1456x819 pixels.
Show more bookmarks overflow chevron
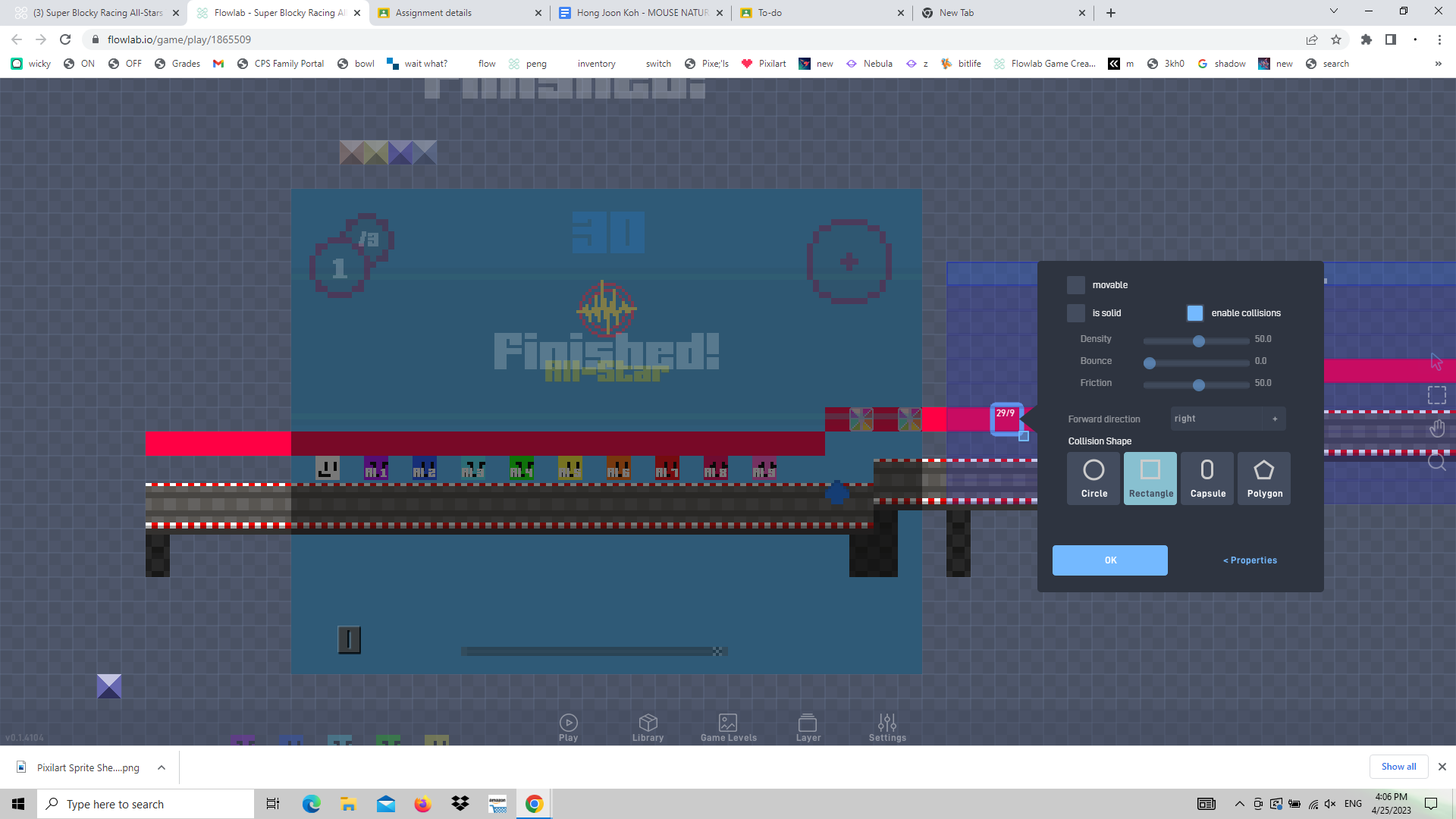coord(1438,64)
